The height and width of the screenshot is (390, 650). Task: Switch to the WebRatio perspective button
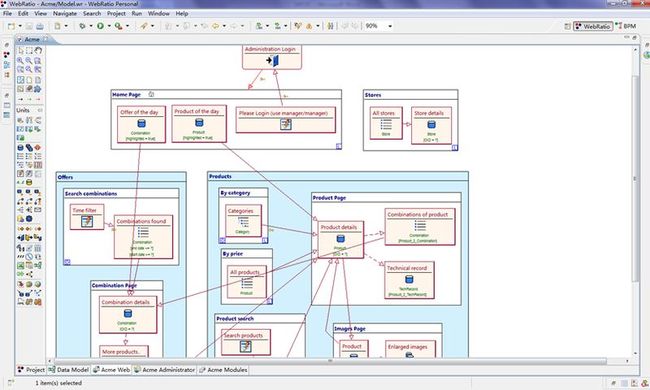(x=593, y=26)
